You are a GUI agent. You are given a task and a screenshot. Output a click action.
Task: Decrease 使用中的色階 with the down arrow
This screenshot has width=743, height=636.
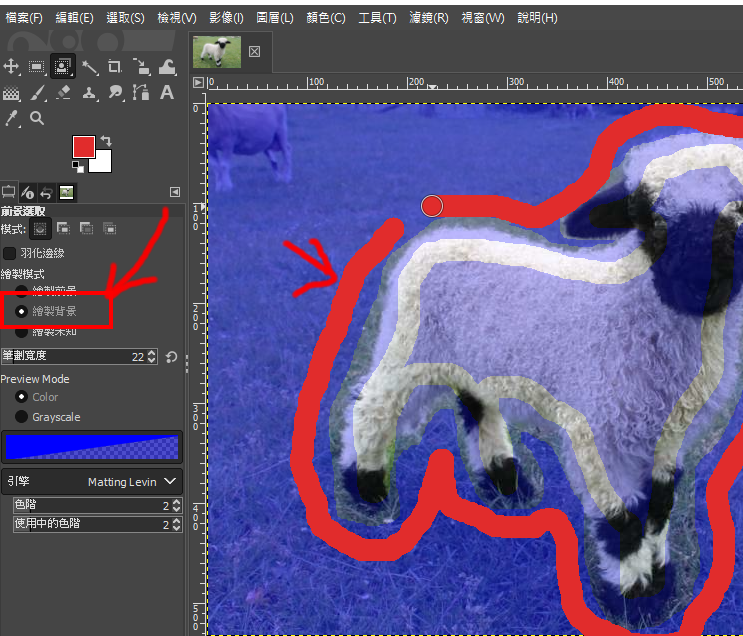pos(177,528)
